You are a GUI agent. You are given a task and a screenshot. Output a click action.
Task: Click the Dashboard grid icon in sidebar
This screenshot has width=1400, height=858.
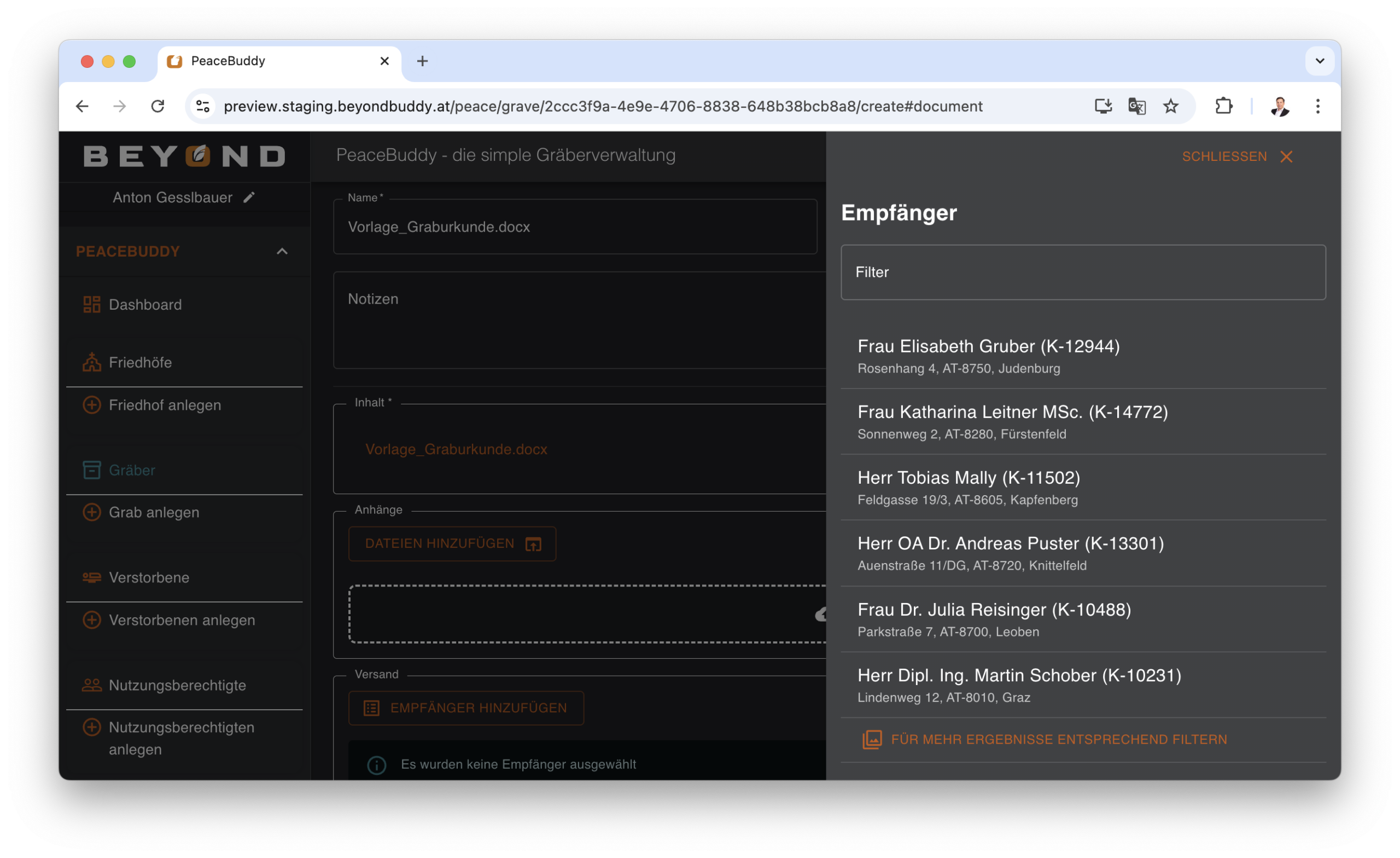coord(91,305)
